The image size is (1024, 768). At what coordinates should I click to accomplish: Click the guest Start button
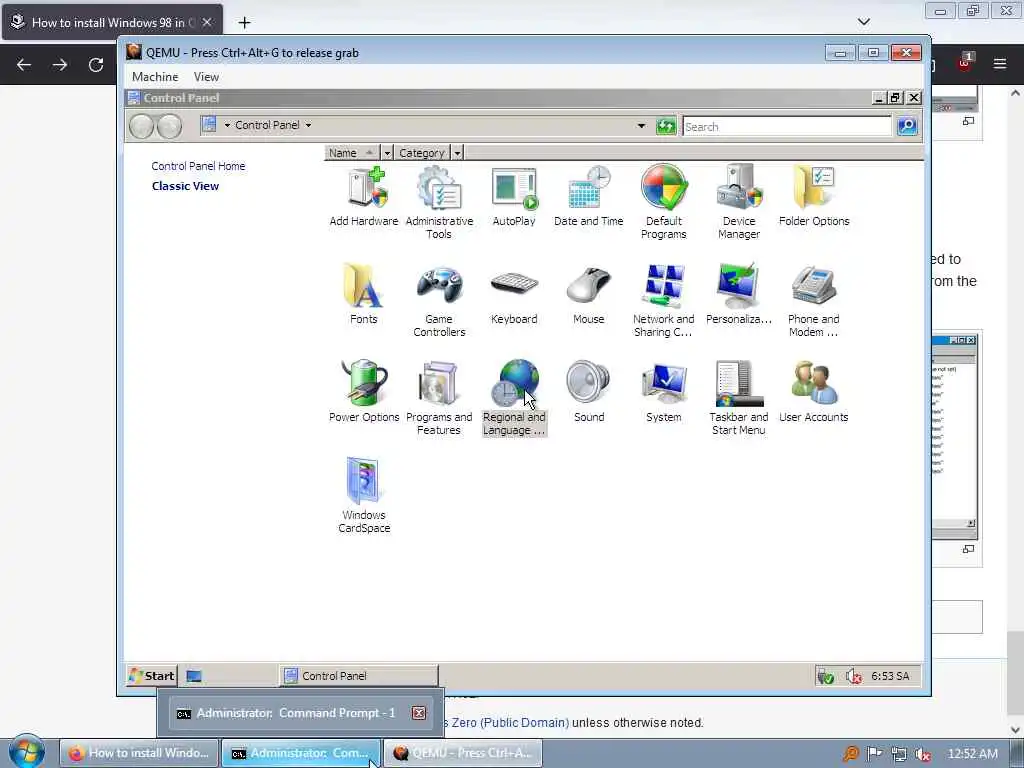152,676
